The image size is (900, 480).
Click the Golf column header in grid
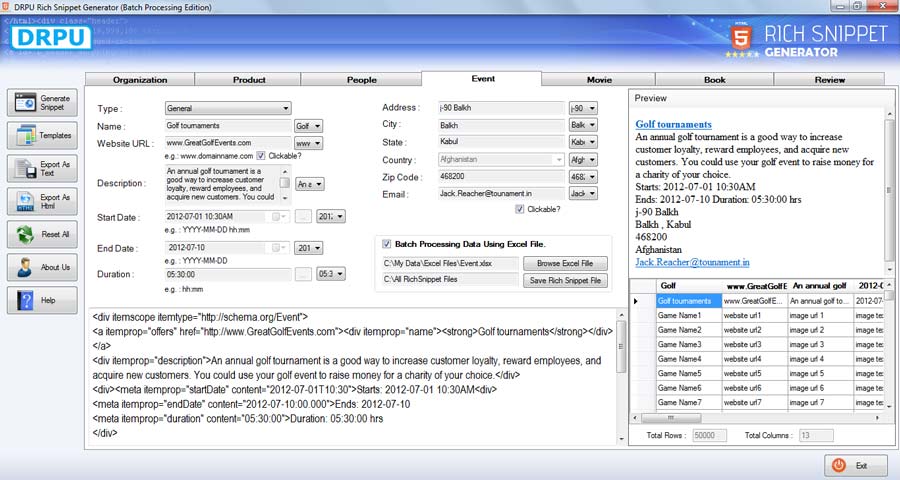[689, 285]
